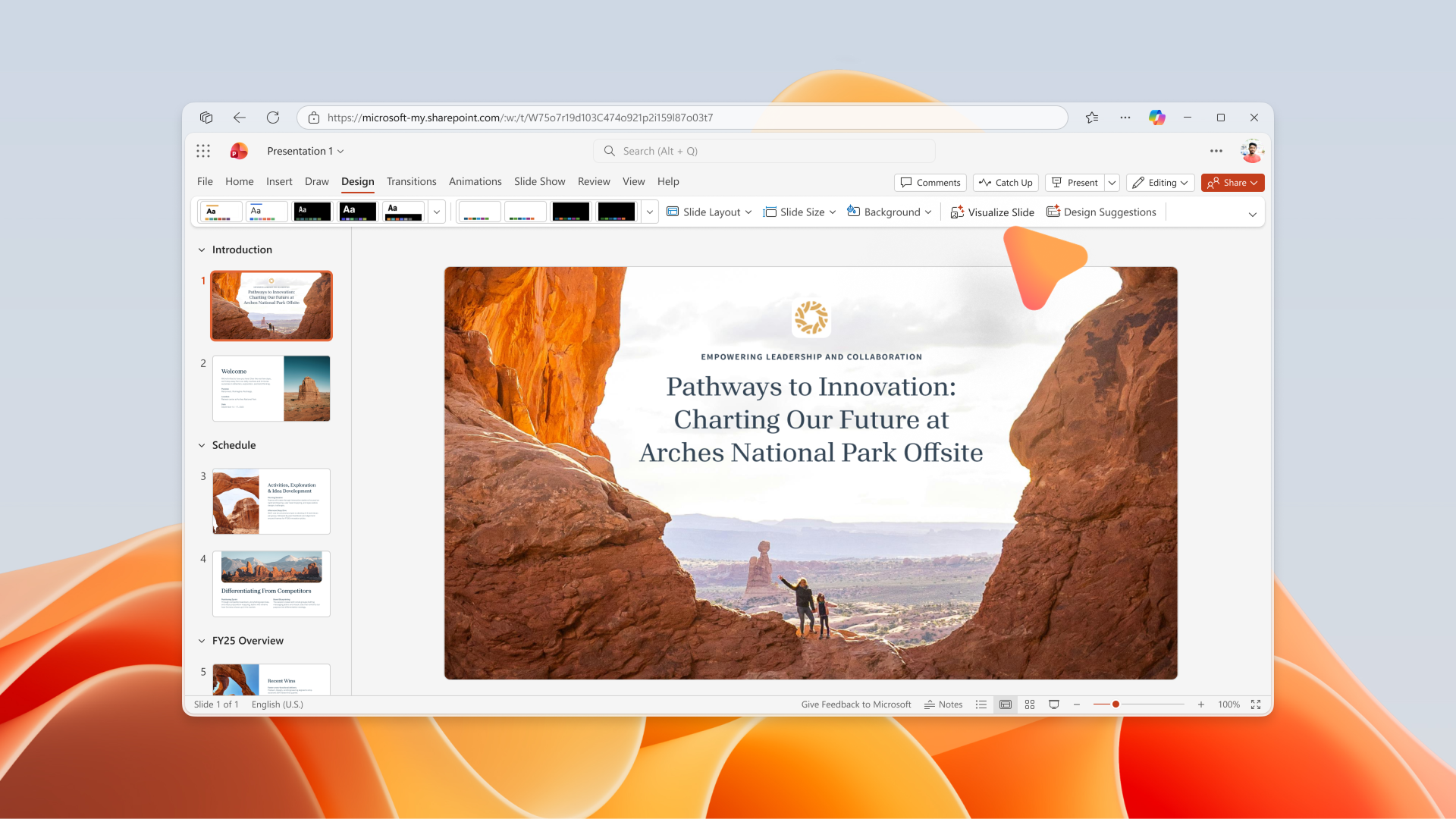Click the Share button
1456x819 pixels.
click(1232, 183)
